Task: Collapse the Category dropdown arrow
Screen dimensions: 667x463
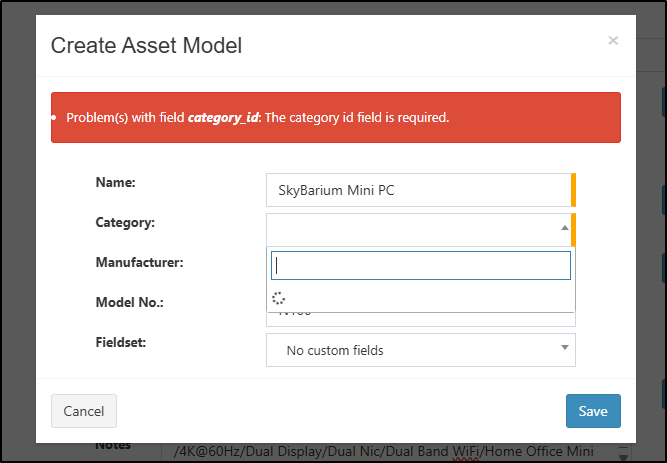Action: (x=564, y=228)
